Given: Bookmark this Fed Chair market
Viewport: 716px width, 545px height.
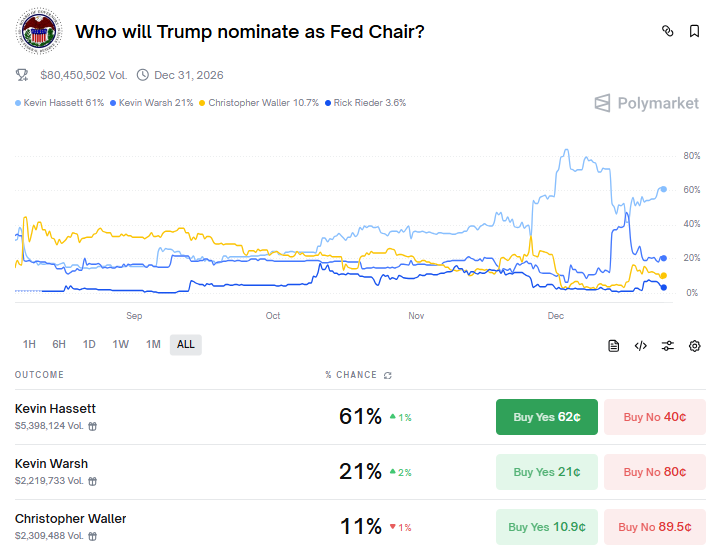Looking at the screenshot, I should [694, 32].
